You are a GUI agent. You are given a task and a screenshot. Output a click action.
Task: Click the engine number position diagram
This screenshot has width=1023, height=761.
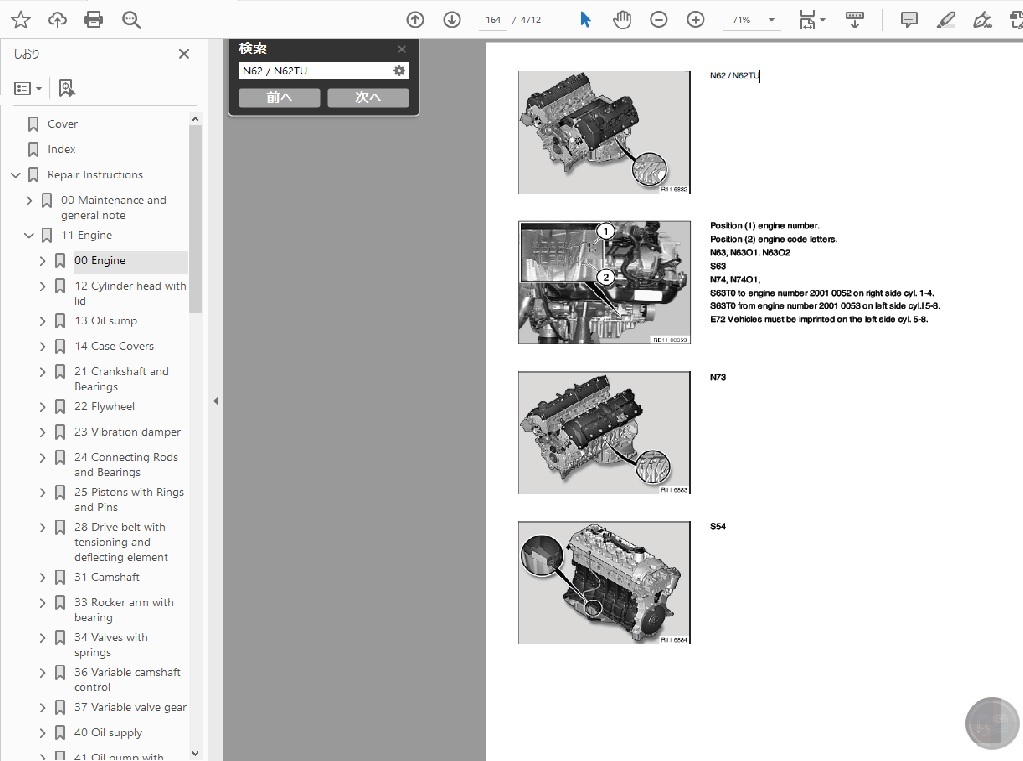coord(604,282)
